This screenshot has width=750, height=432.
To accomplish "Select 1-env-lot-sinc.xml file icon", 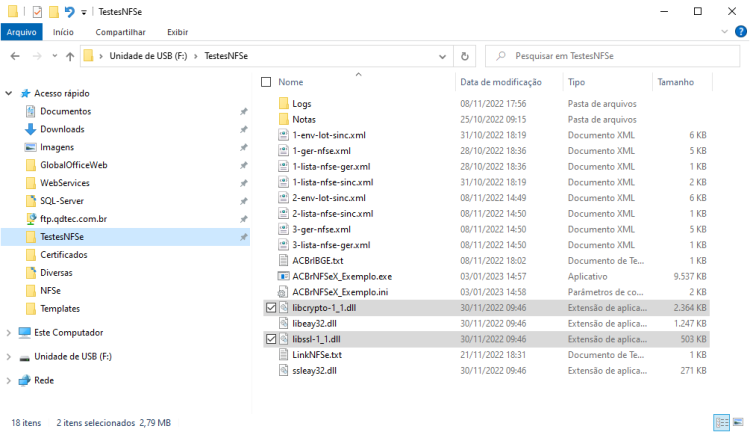I will [x=284, y=135].
